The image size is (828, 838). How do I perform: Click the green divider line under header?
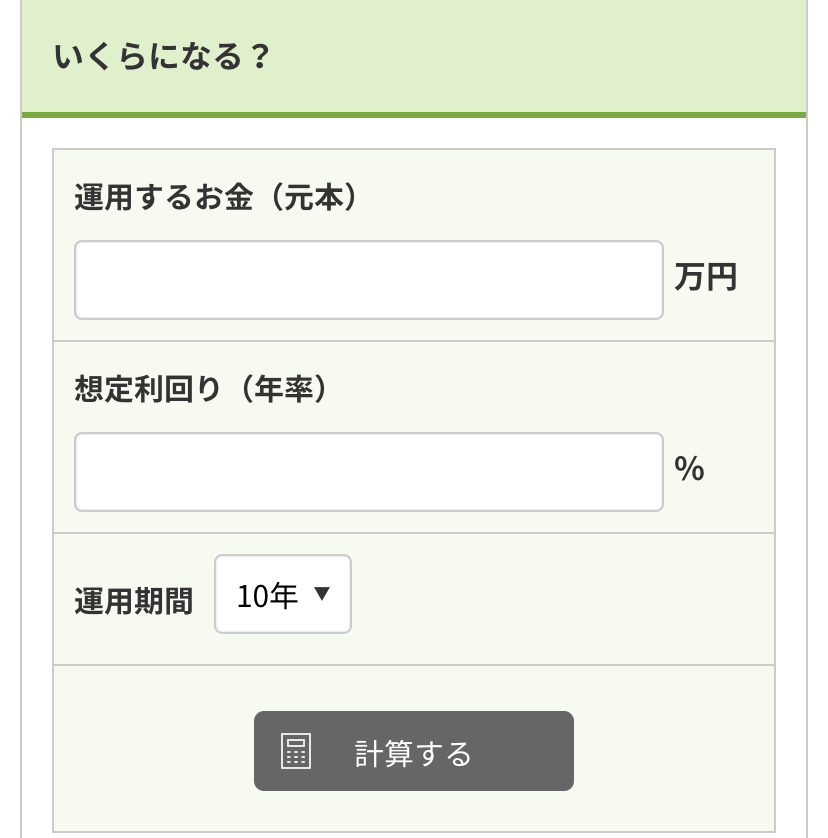(414, 115)
